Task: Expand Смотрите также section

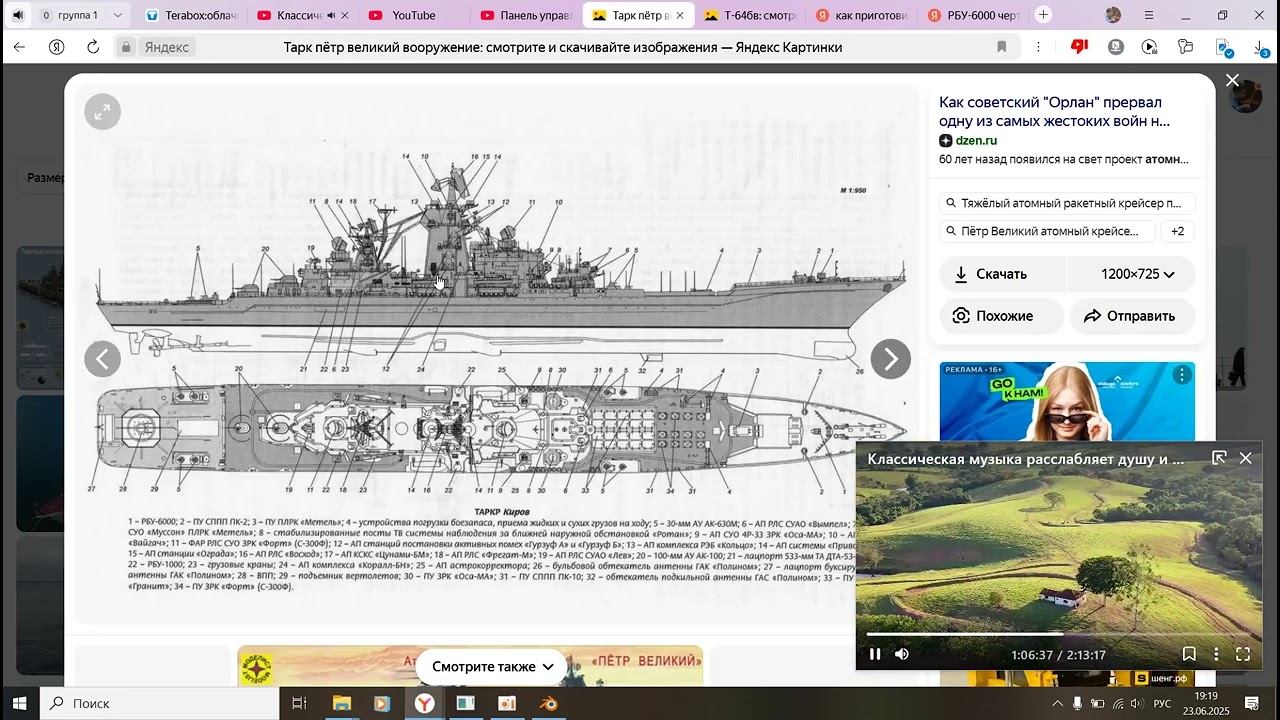Action: [492, 667]
